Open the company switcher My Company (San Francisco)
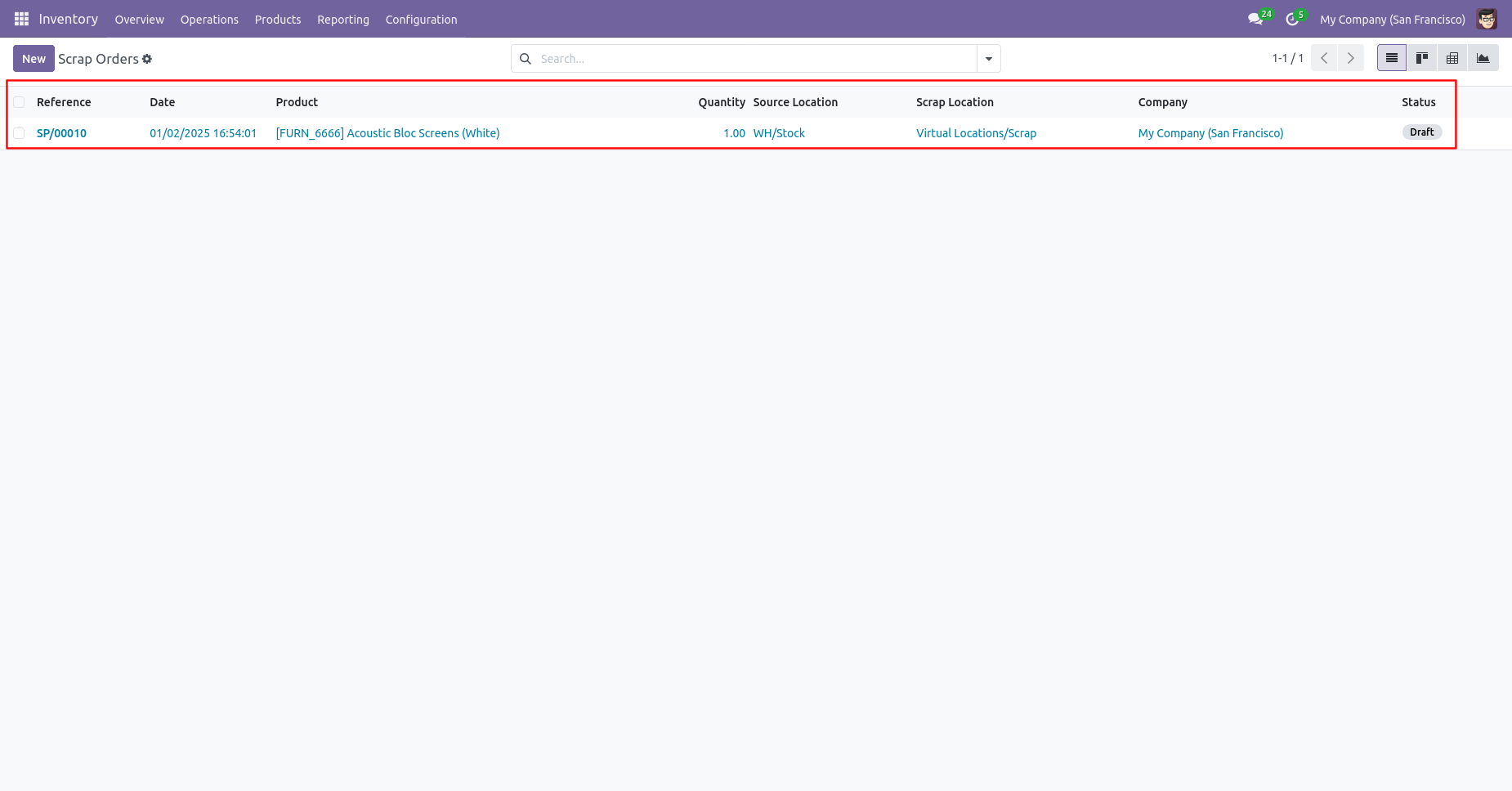The width and height of the screenshot is (1512, 791). pyautogui.click(x=1392, y=20)
